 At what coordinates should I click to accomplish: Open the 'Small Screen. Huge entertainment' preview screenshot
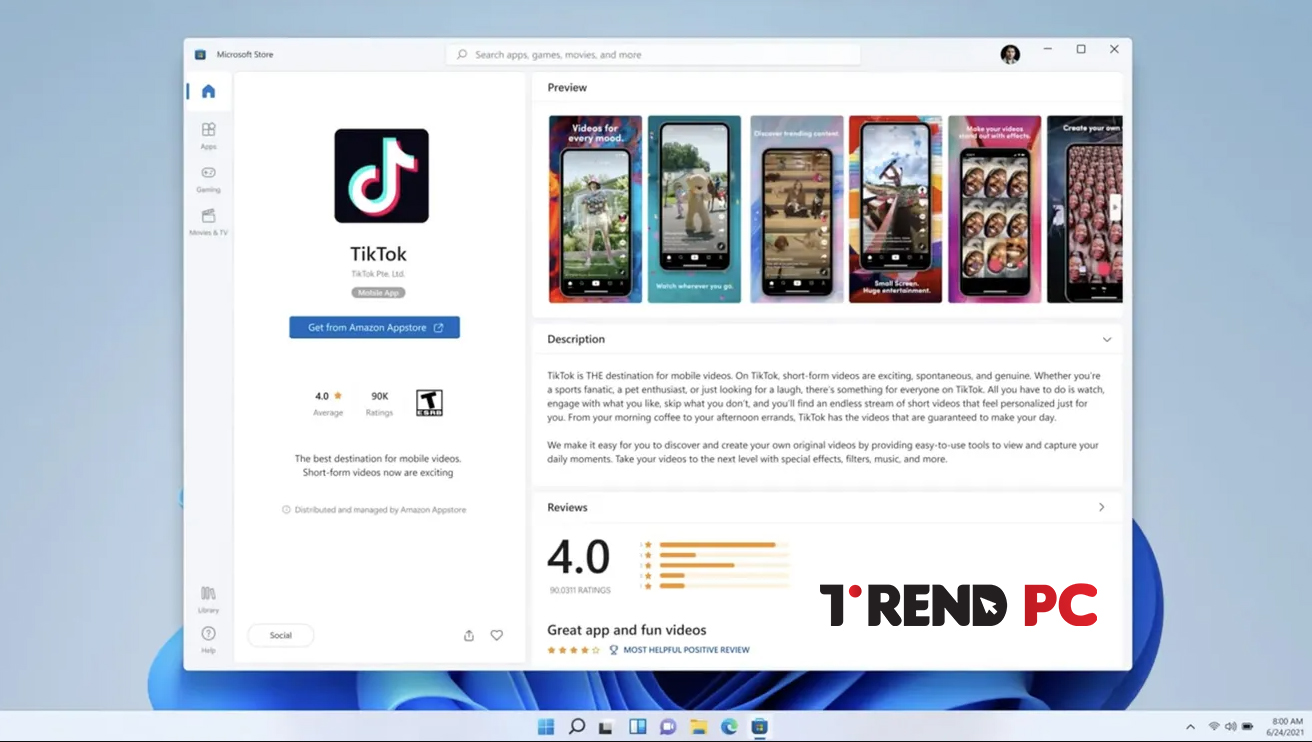(x=896, y=209)
